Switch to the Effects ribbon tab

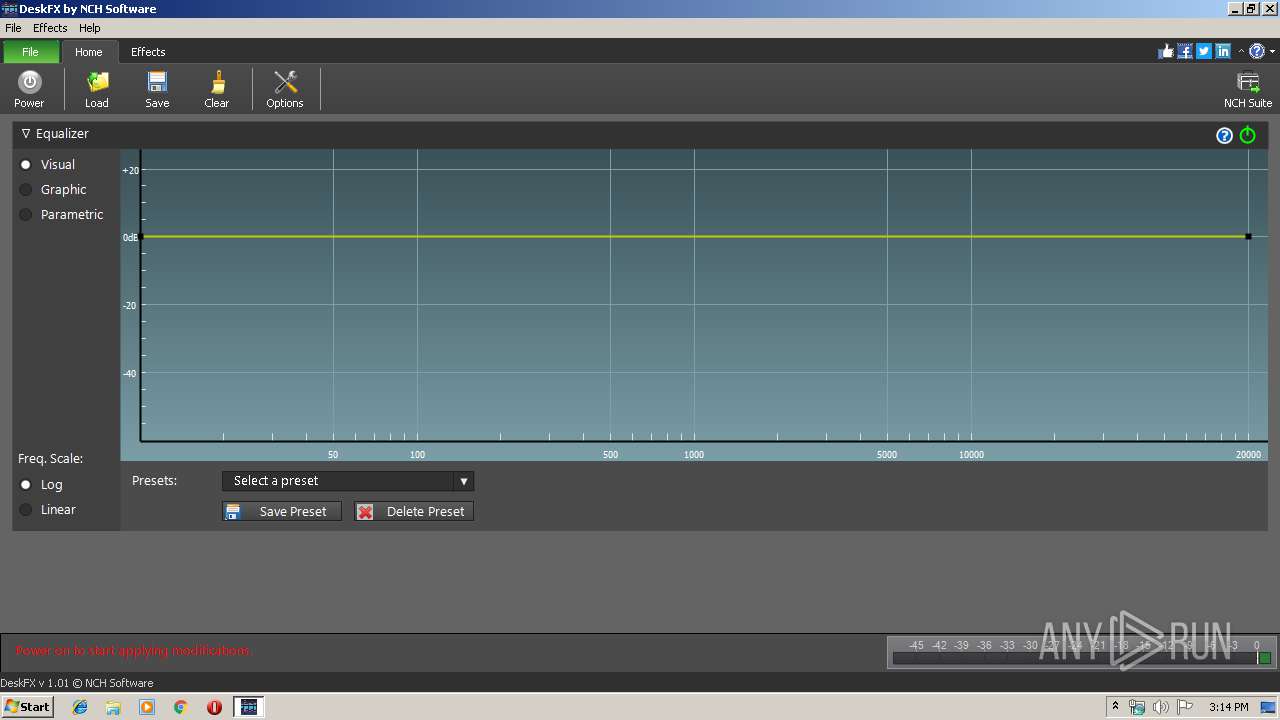point(148,52)
